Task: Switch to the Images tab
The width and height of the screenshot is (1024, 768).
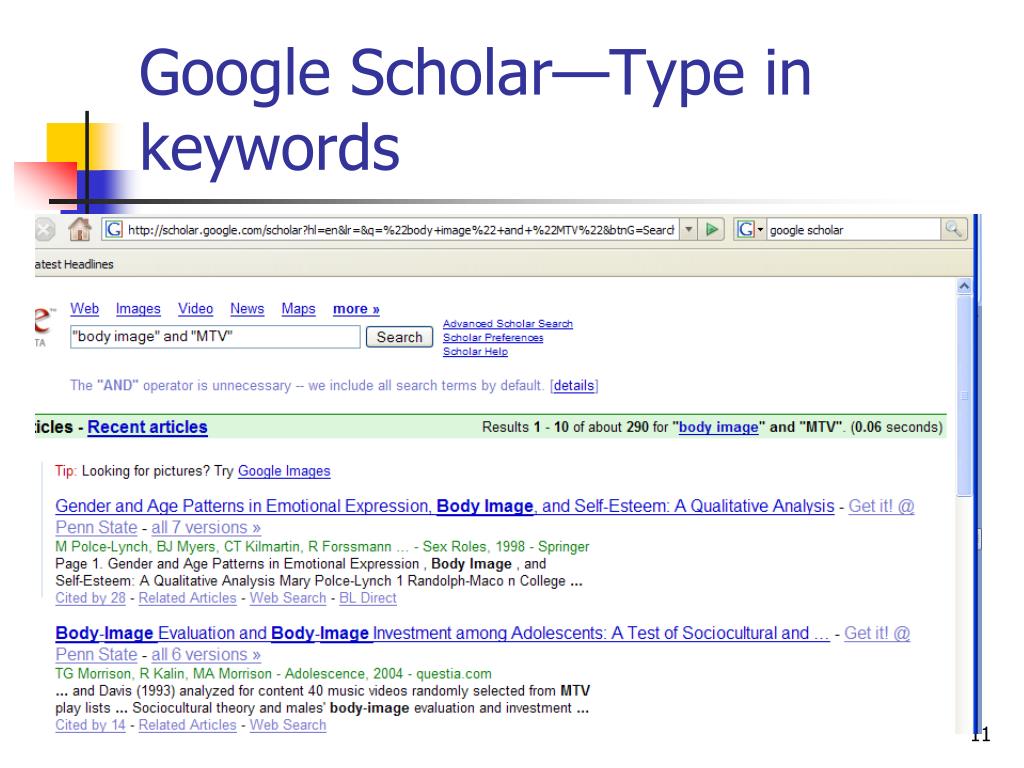Action: click(x=138, y=309)
